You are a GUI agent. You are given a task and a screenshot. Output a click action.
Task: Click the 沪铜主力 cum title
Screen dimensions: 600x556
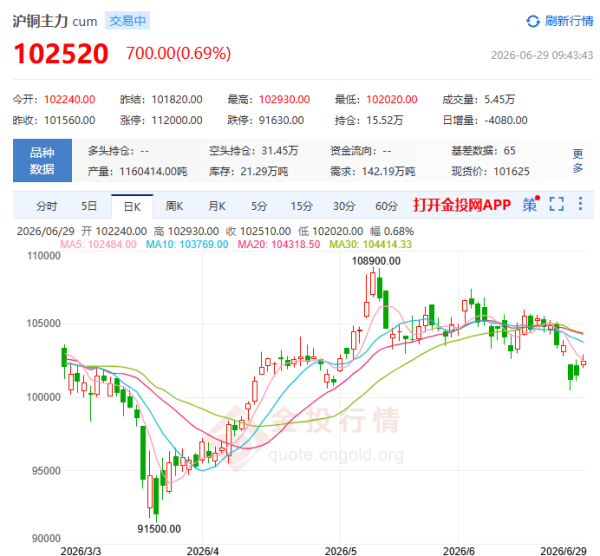click(x=55, y=21)
